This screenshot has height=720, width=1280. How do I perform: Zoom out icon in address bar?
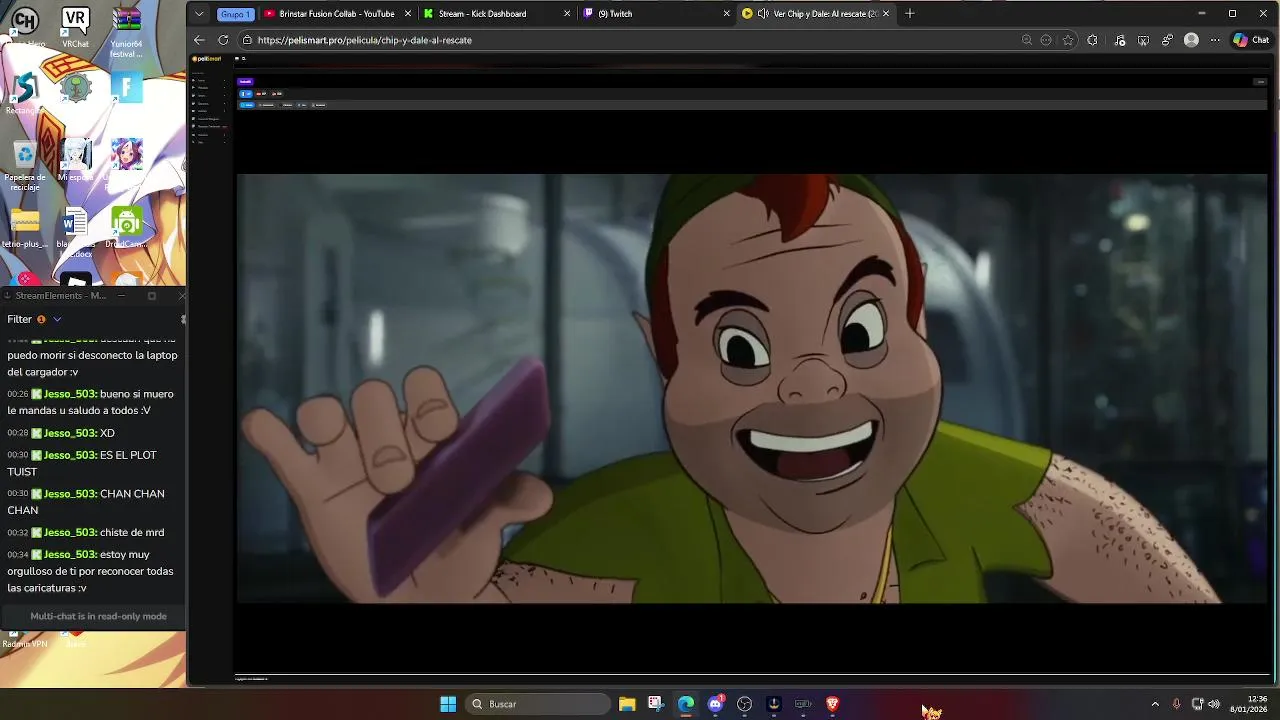(1027, 40)
